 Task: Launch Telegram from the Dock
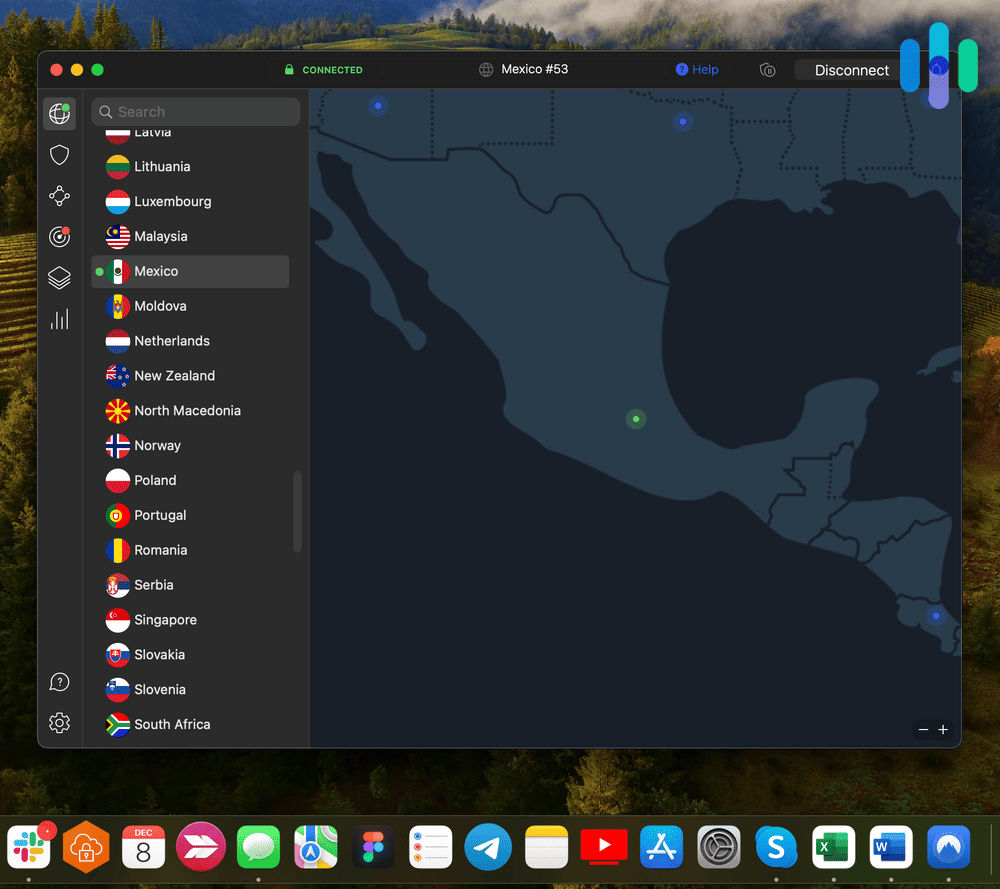488,846
